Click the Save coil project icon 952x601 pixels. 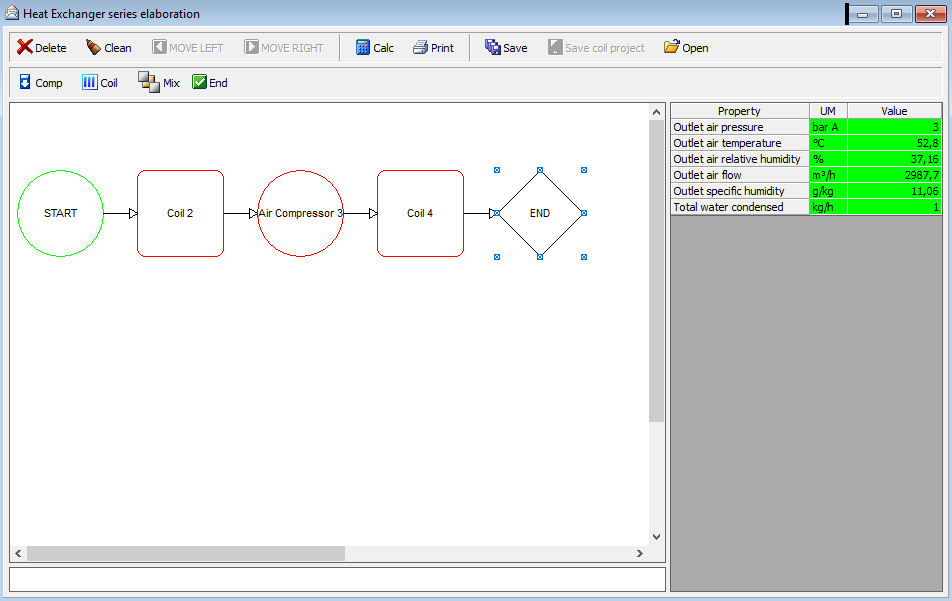pos(555,47)
